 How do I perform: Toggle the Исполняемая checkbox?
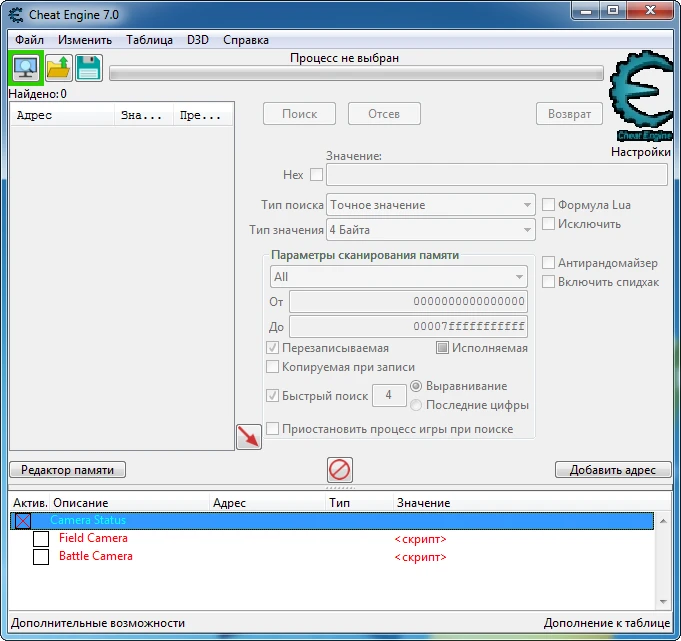tap(442, 347)
